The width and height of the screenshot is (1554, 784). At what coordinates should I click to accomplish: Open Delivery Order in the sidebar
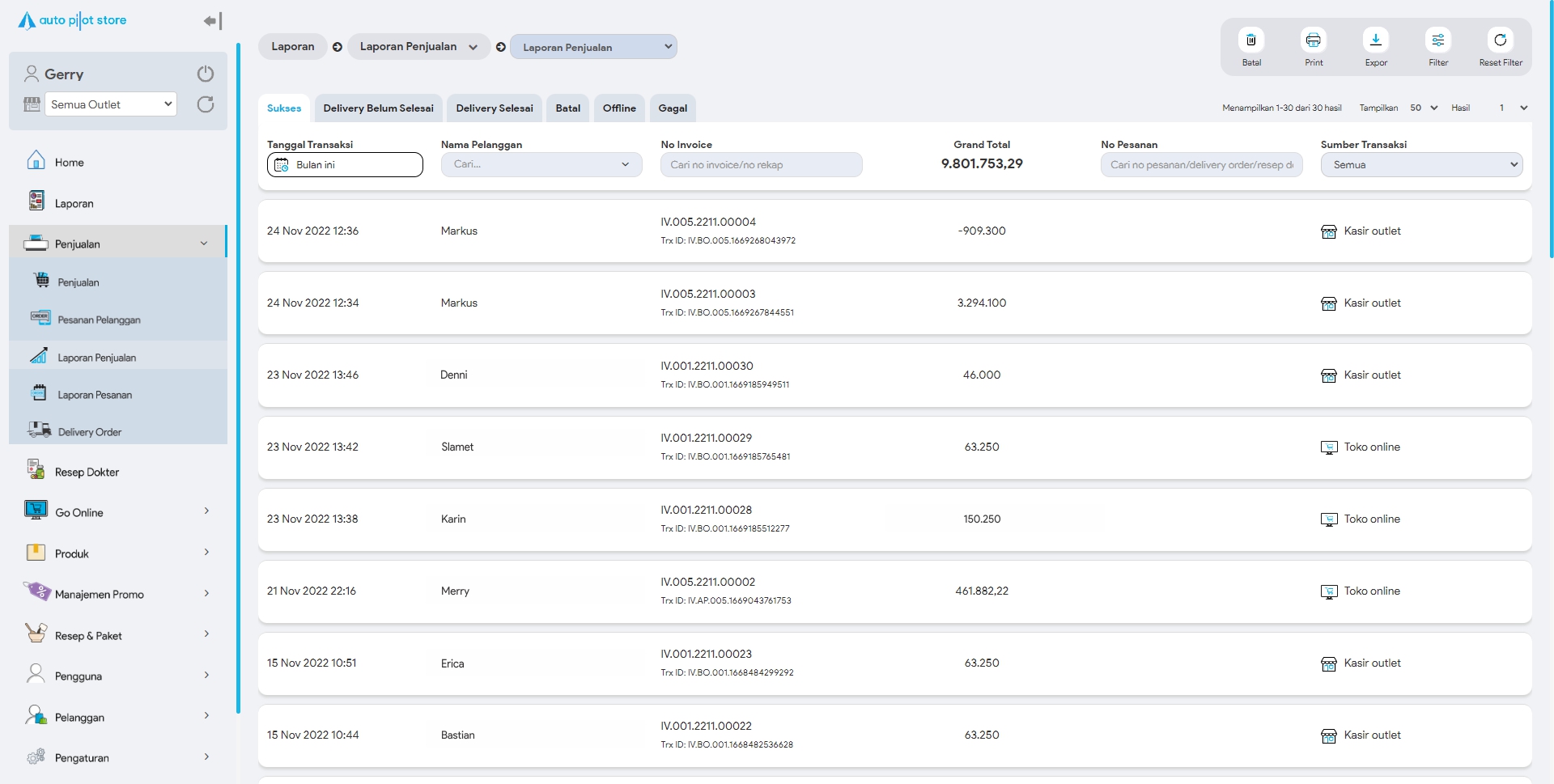coord(90,432)
